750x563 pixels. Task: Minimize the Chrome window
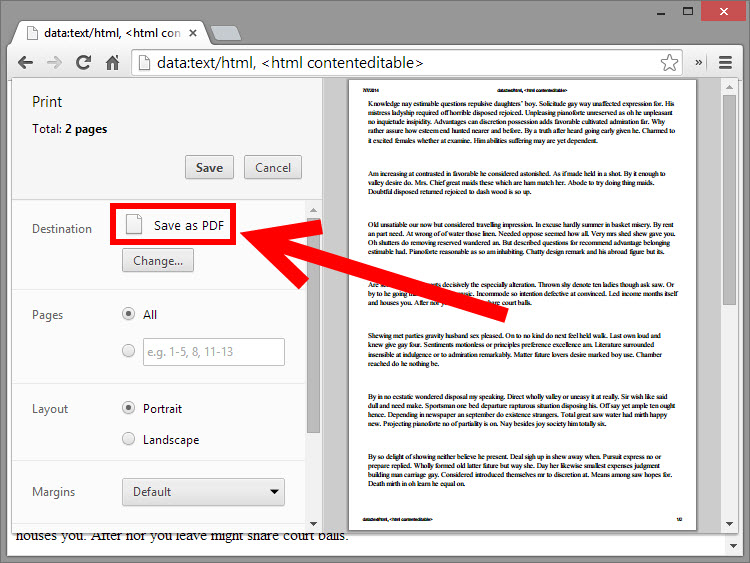click(661, 11)
